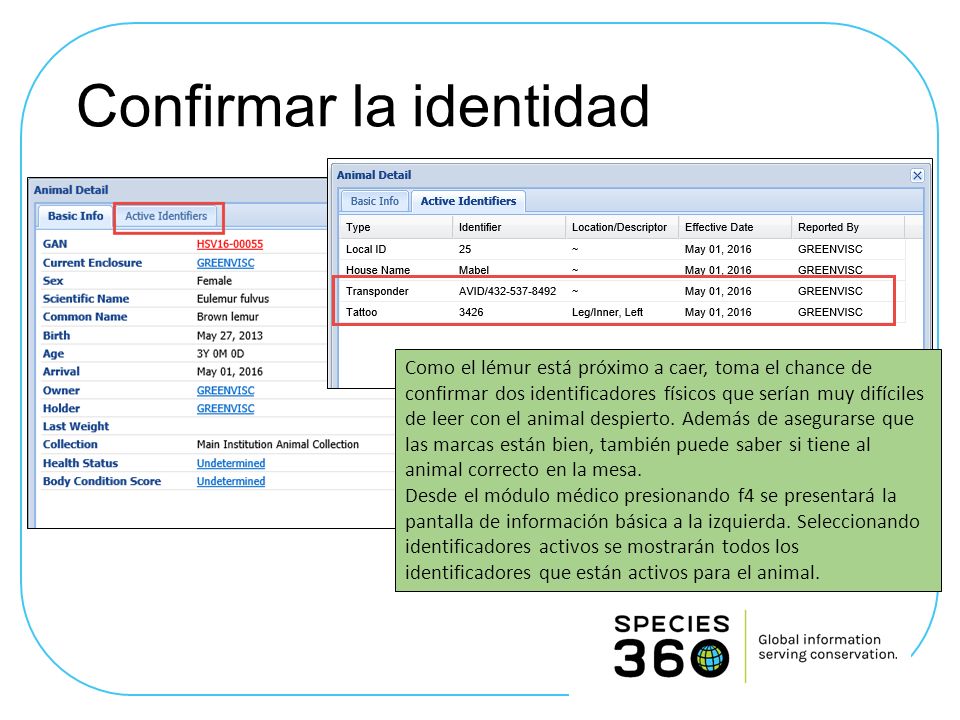
Task: Sort by the Identifier column header
Action: [x=509, y=227]
